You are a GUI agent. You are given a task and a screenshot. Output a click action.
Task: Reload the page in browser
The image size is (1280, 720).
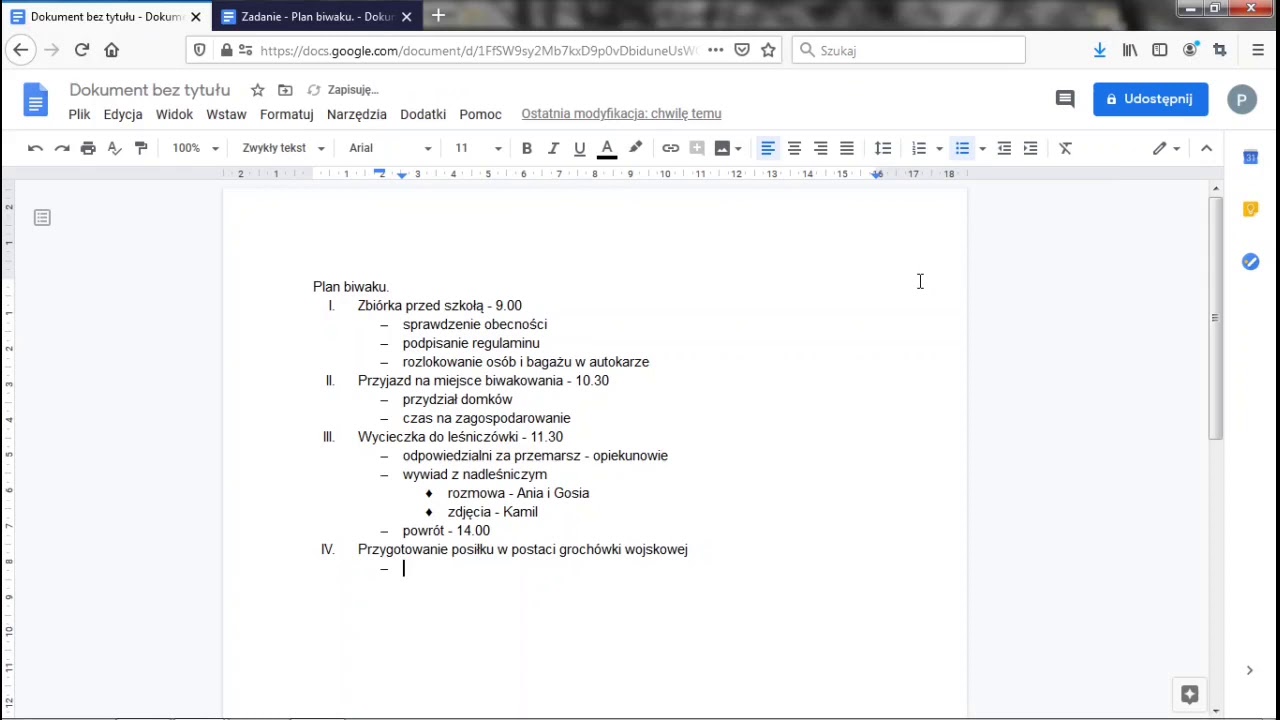click(82, 50)
